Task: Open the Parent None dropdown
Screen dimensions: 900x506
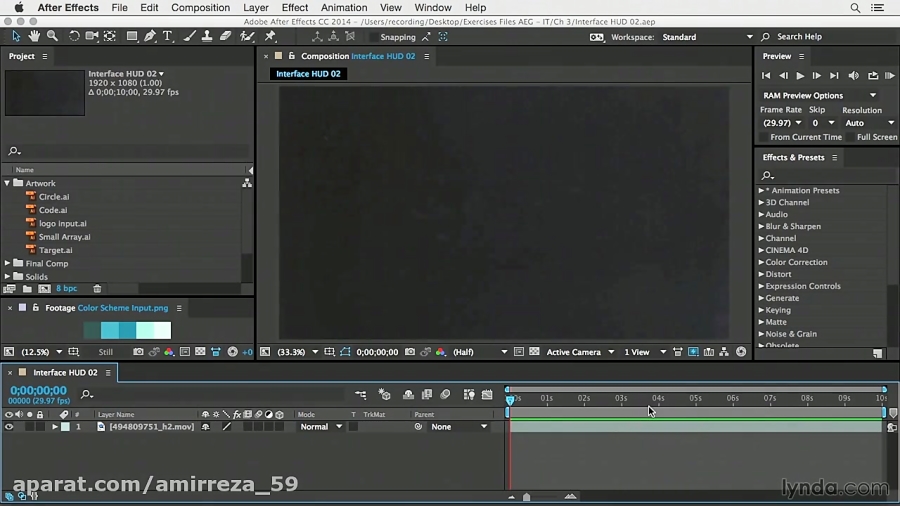Action: click(x=459, y=426)
